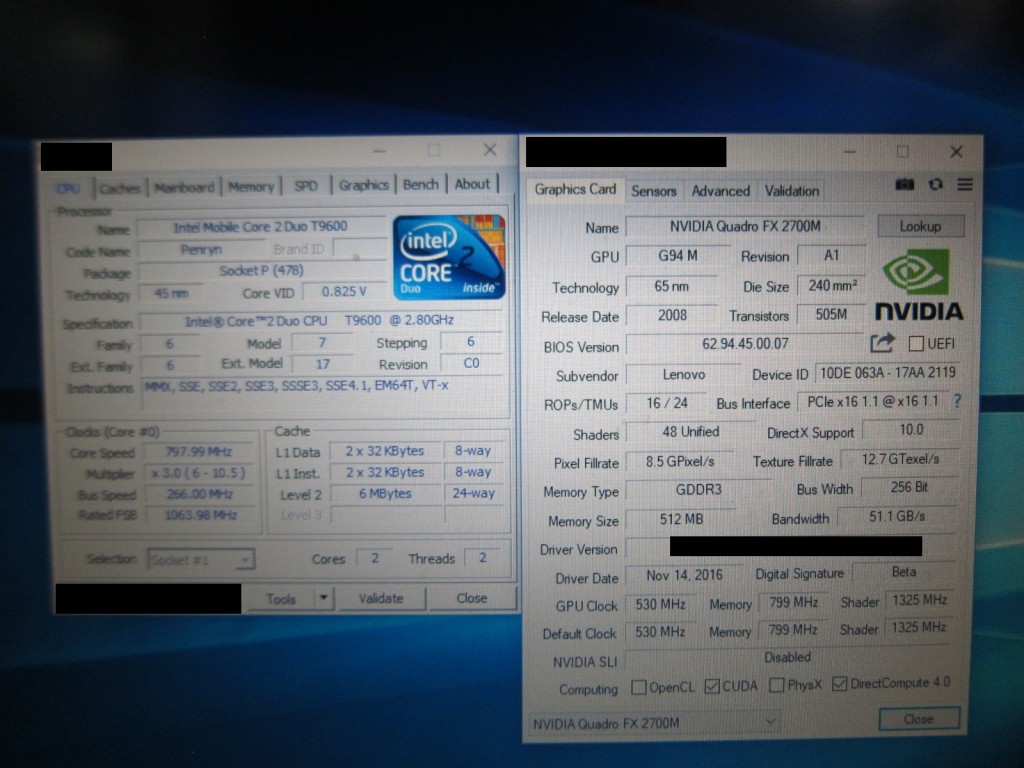Click the Intel Core 2 Duo logo
Viewport: 1024px width, 768px height.
[x=449, y=257]
